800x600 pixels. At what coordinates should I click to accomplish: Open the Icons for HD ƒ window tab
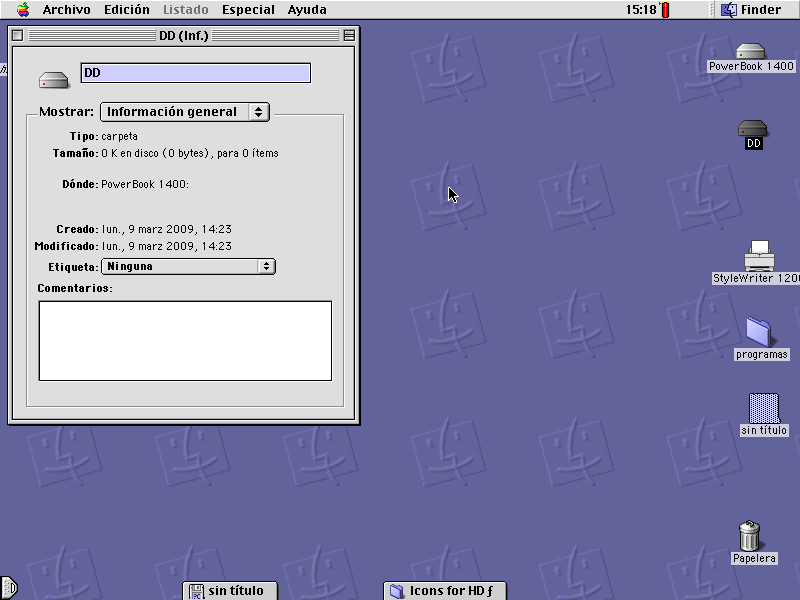(445, 591)
